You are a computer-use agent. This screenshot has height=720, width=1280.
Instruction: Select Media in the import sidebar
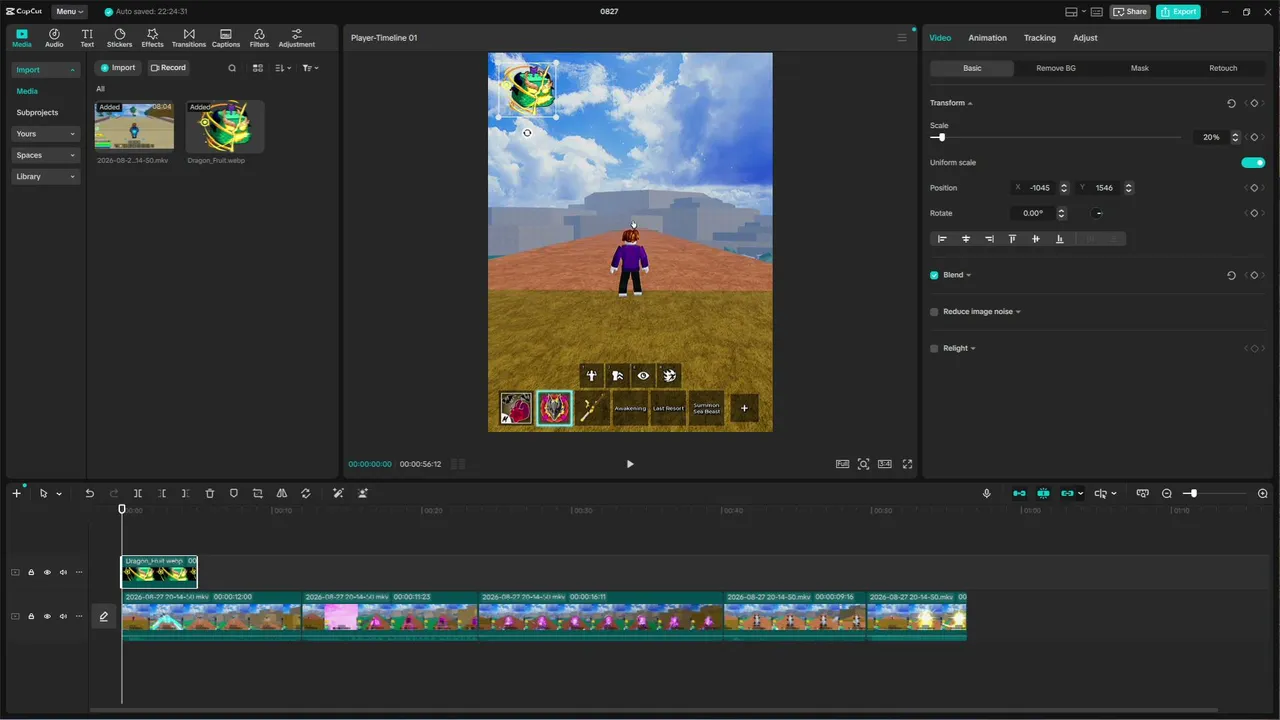[x=27, y=91]
